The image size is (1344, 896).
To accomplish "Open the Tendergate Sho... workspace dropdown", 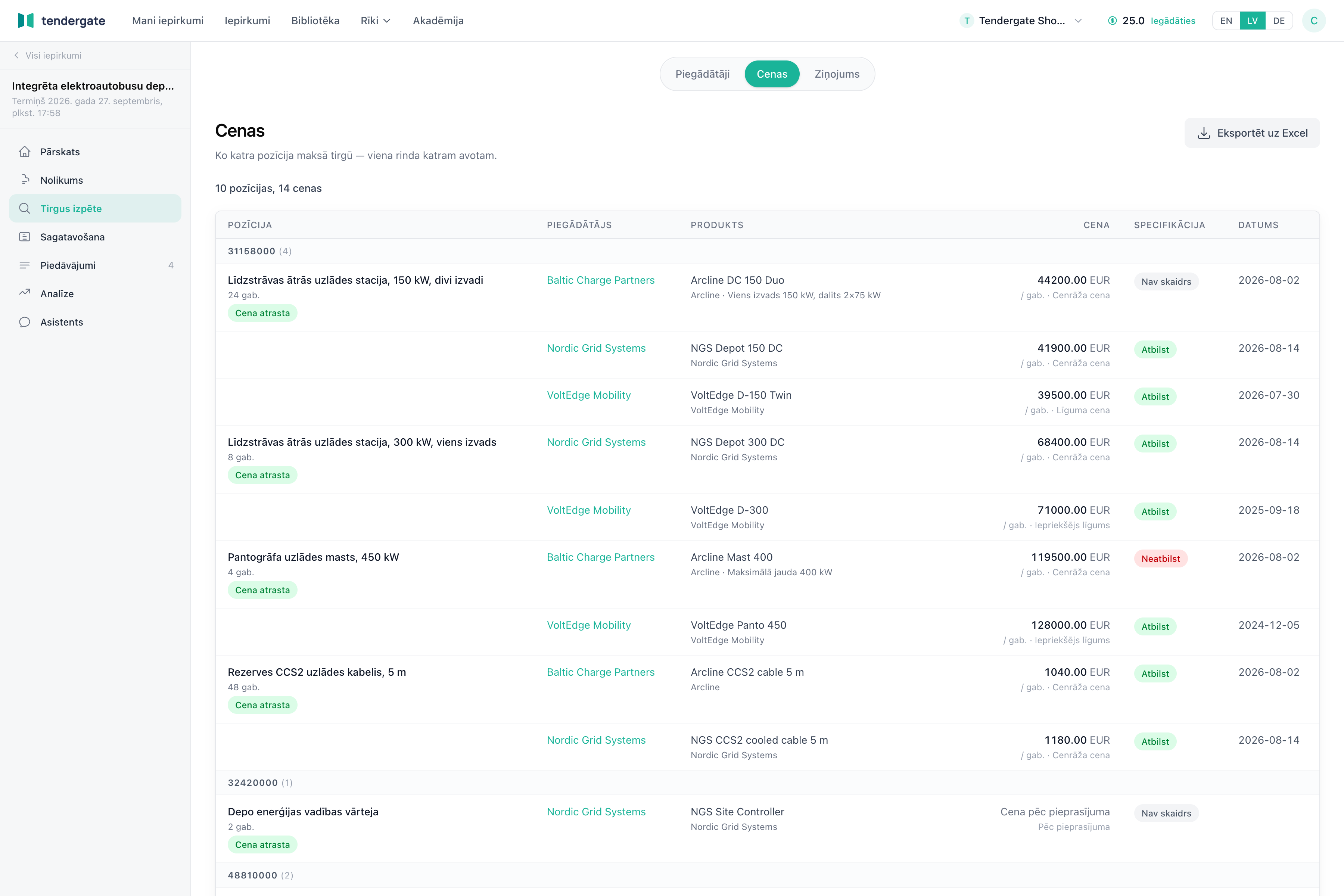I will coord(1021,21).
